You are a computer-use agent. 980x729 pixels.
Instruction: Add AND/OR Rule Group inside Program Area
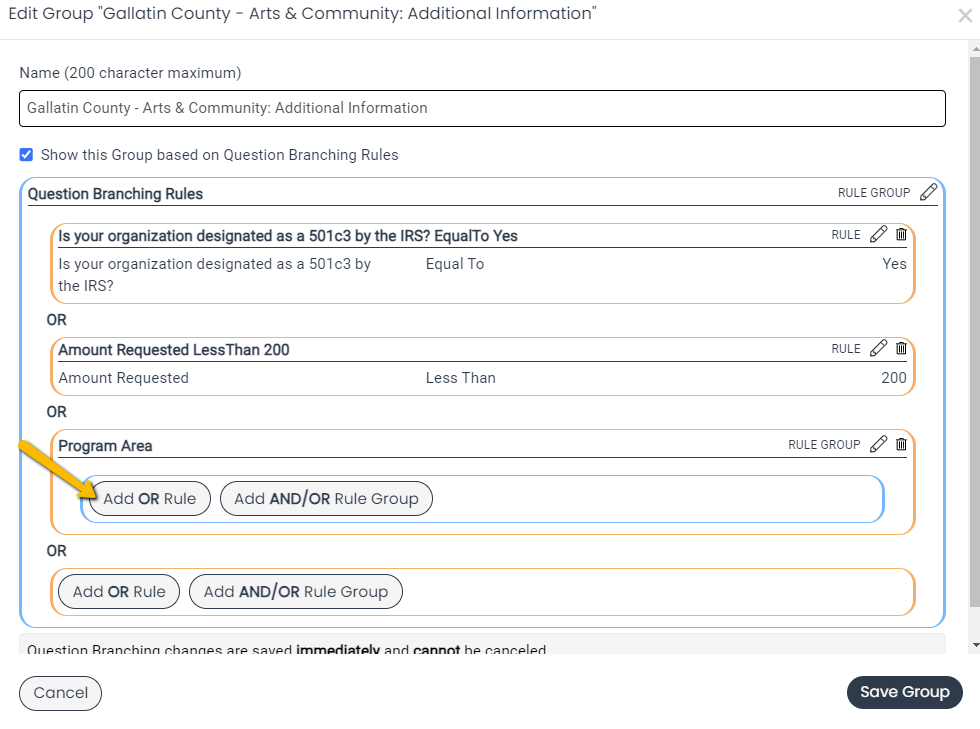(x=326, y=498)
